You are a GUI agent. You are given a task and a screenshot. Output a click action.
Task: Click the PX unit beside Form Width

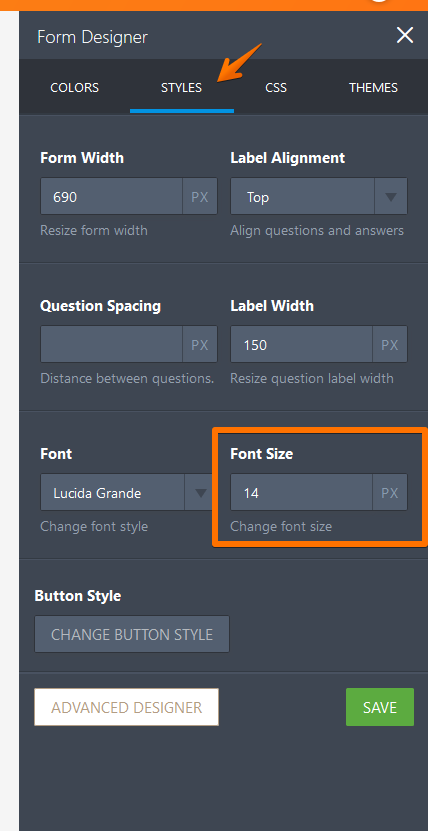200,197
